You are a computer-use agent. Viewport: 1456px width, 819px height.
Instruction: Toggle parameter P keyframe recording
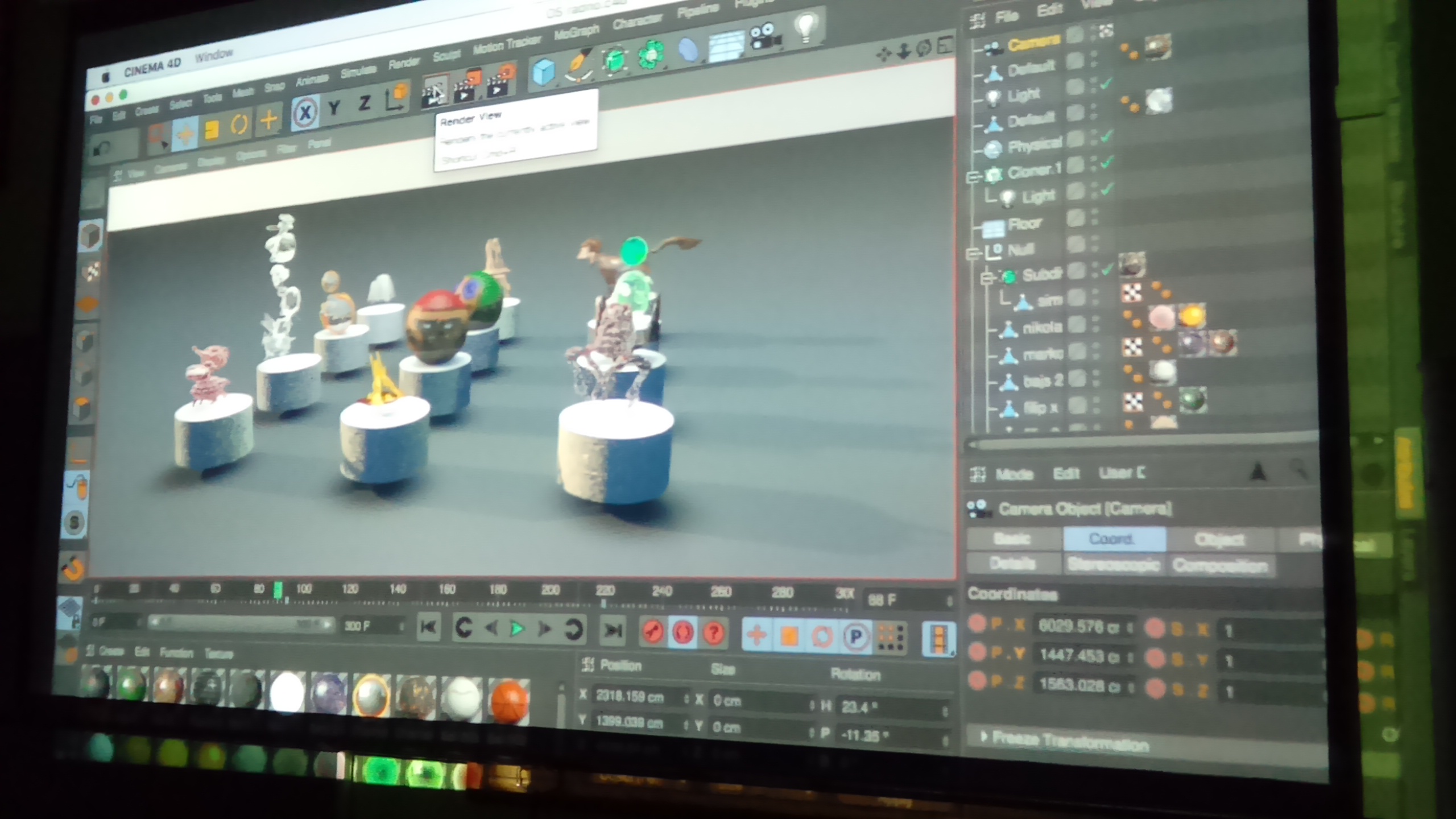[x=855, y=636]
